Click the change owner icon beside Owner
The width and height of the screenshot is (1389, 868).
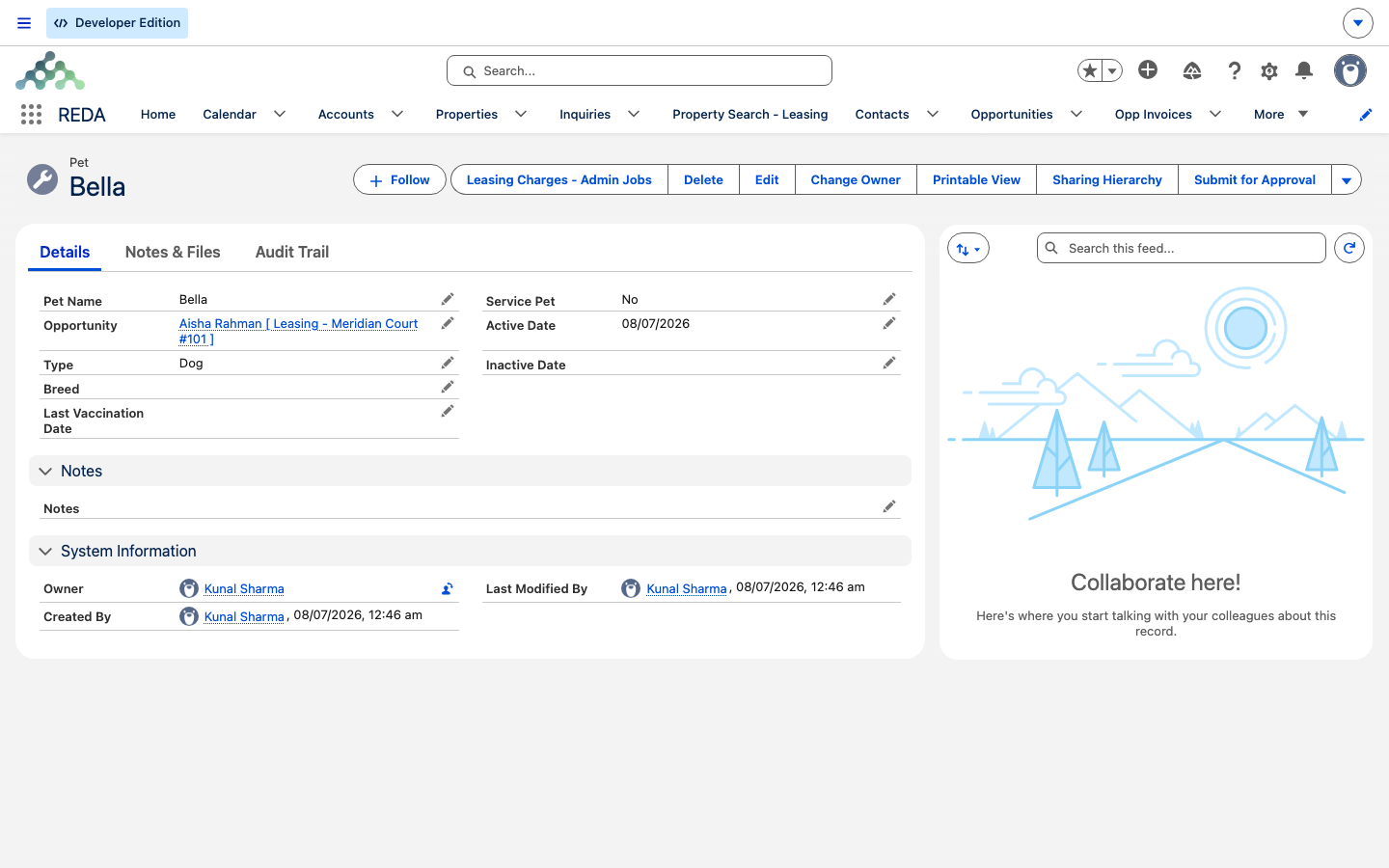click(448, 588)
